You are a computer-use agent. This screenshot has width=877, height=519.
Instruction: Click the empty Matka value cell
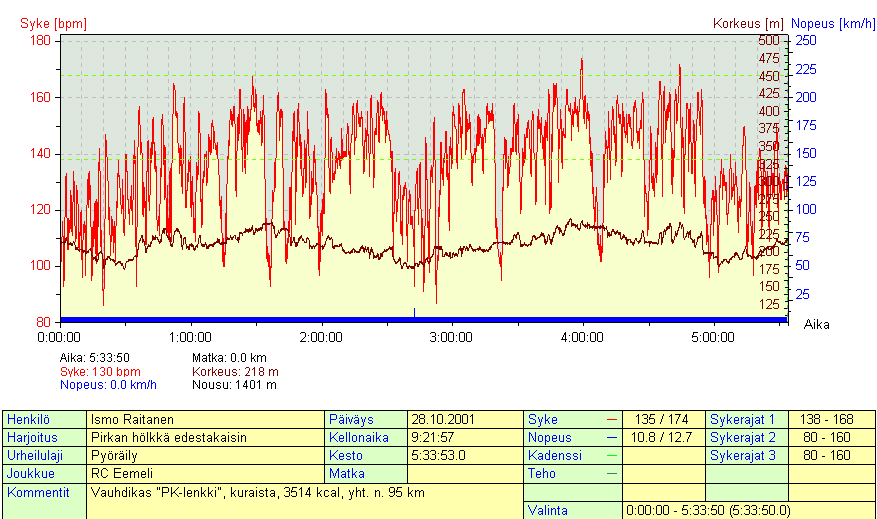tap(464, 474)
